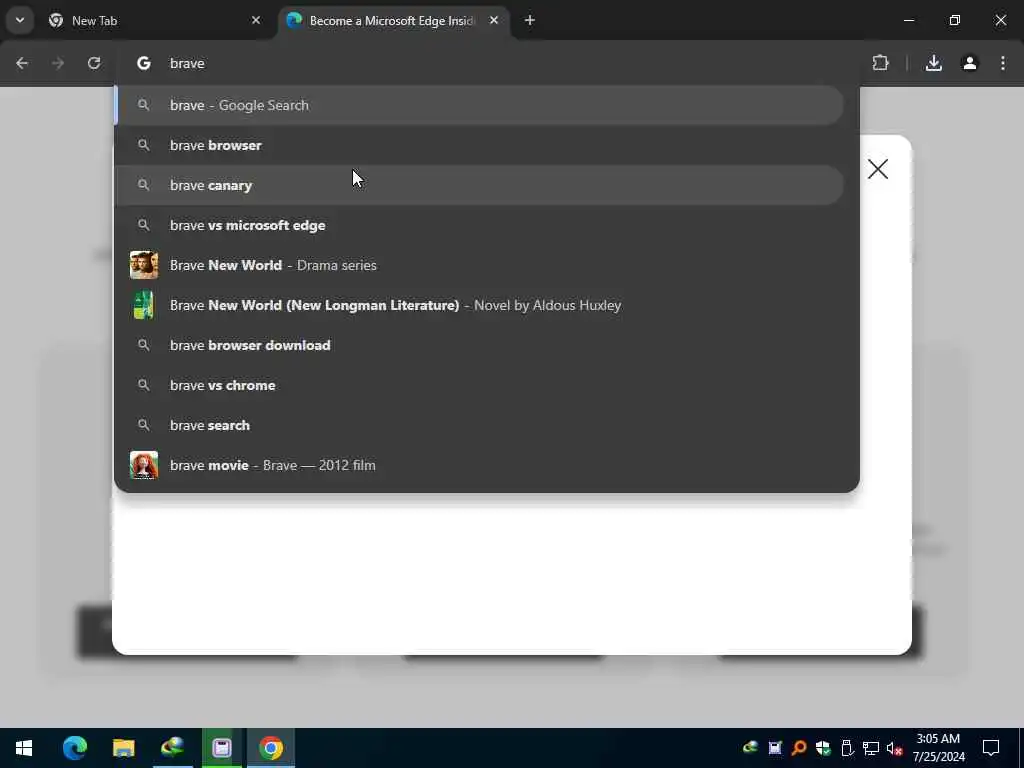Viewport: 1024px width, 768px height.
Task: Open the Chrome profile avatar
Action: 970,63
